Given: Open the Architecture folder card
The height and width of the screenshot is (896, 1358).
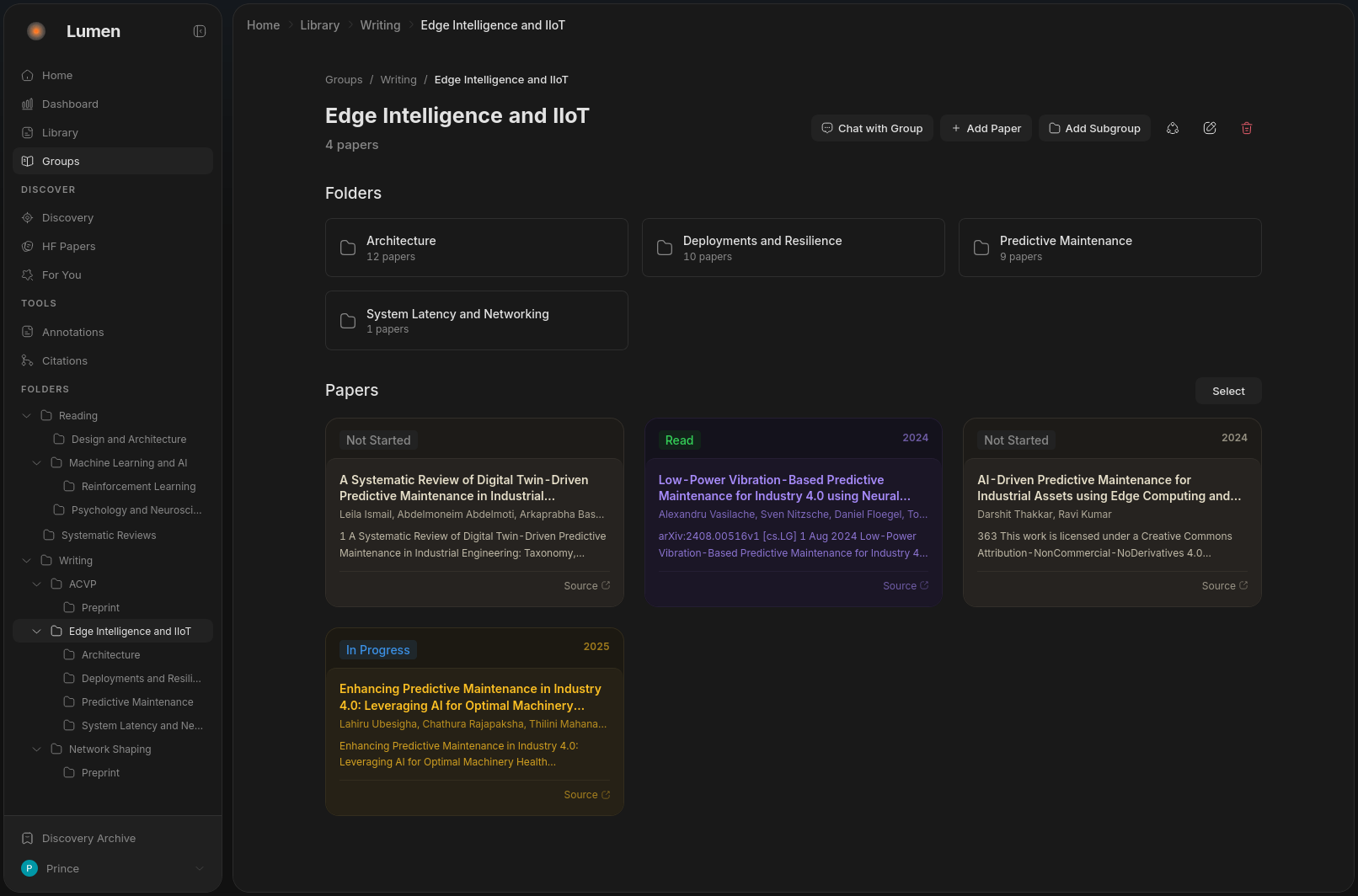Looking at the screenshot, I should (477, 248).
